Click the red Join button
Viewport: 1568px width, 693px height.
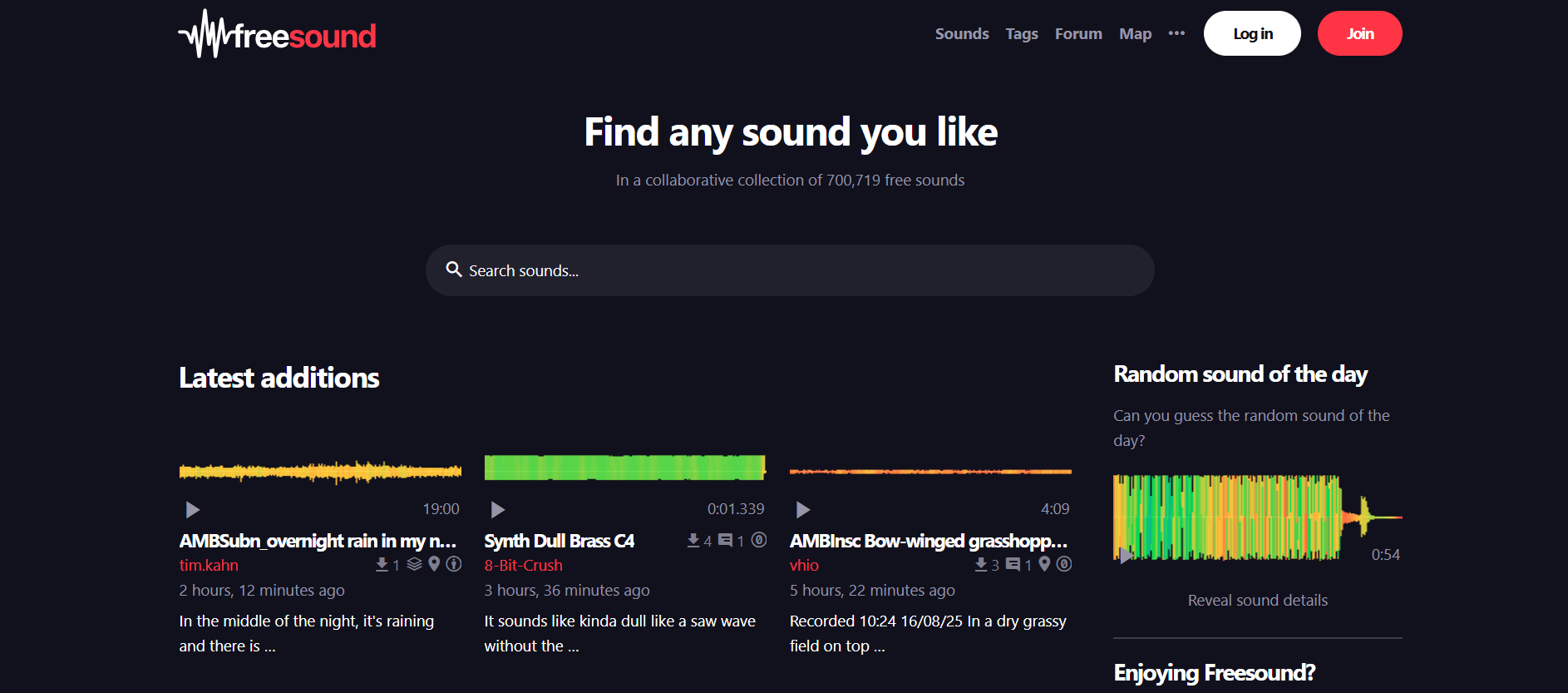pos(1359,33)
